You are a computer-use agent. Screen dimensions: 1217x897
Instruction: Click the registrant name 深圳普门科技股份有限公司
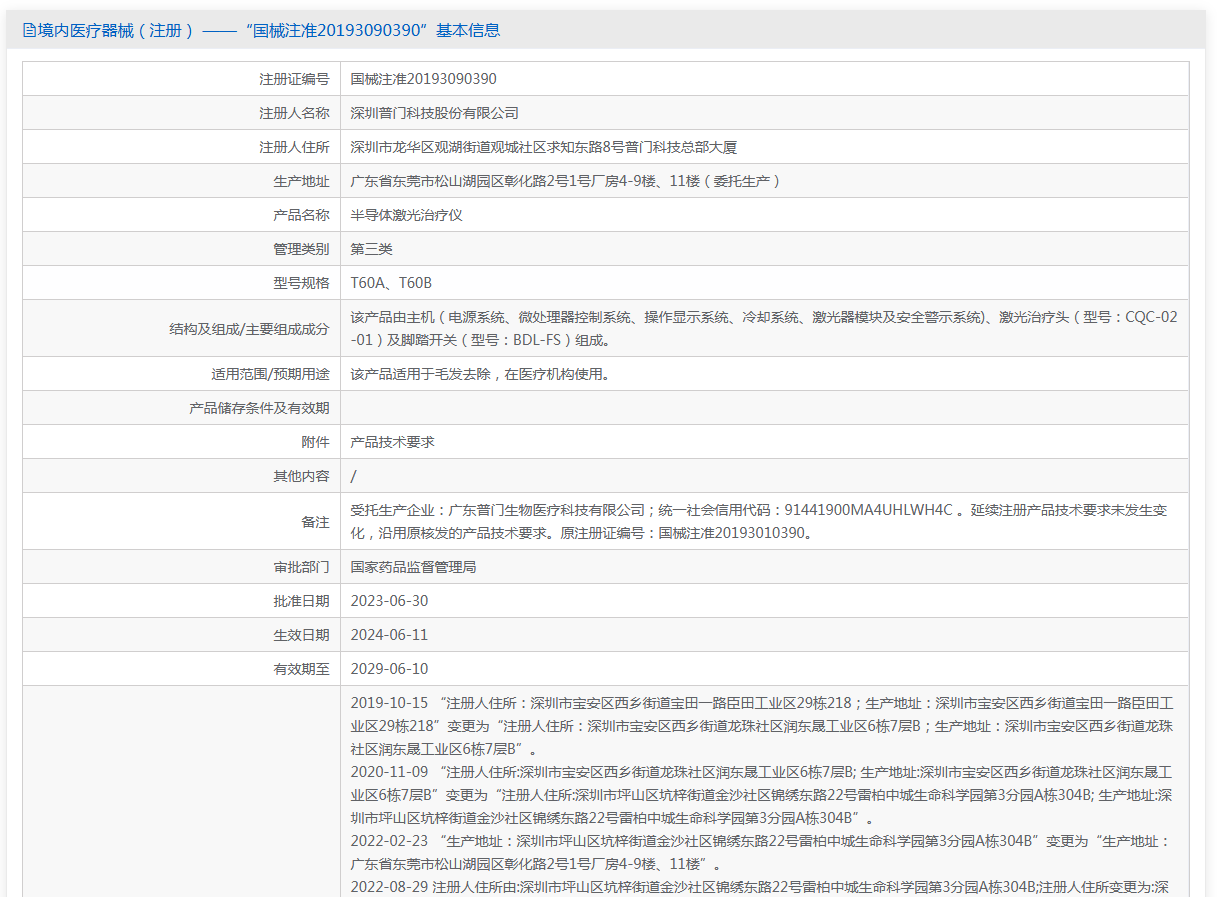[434, 113]
